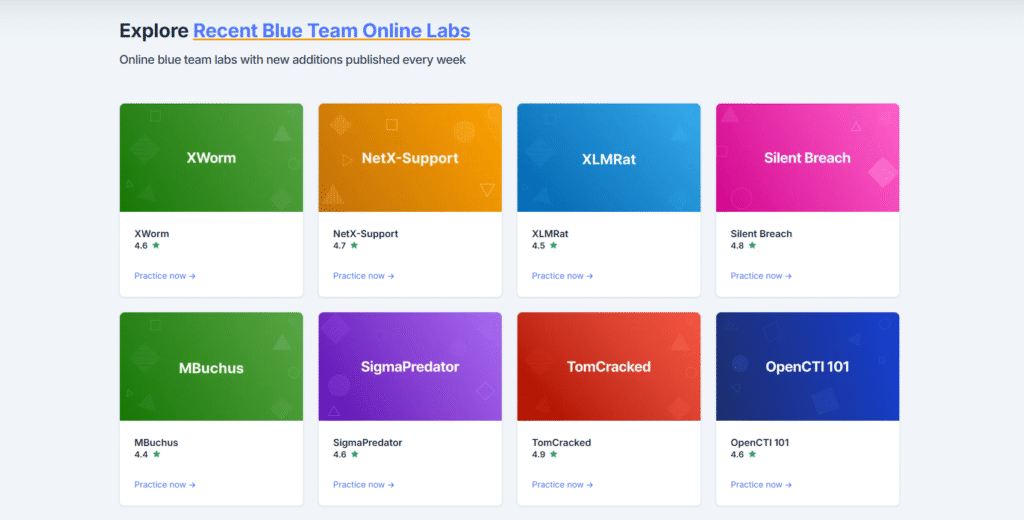Click the 4.5 rating value for XLMRat
The width and height of the screenshot is (1024, 520).
pyautogui.click(x=539, y=246)
